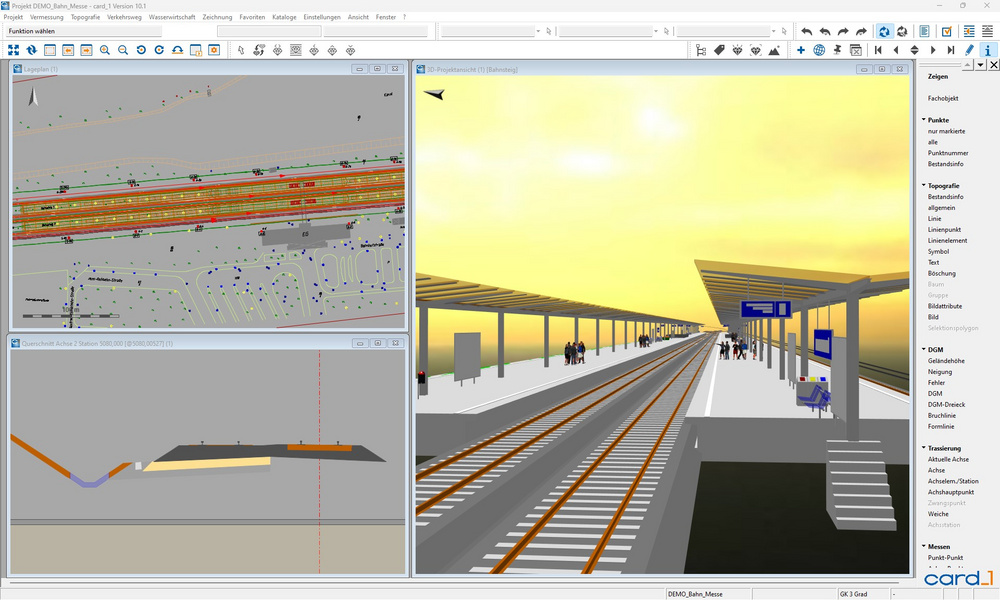Click 'Fachobjekt' in the Zeigen panel

coord(943,98)
